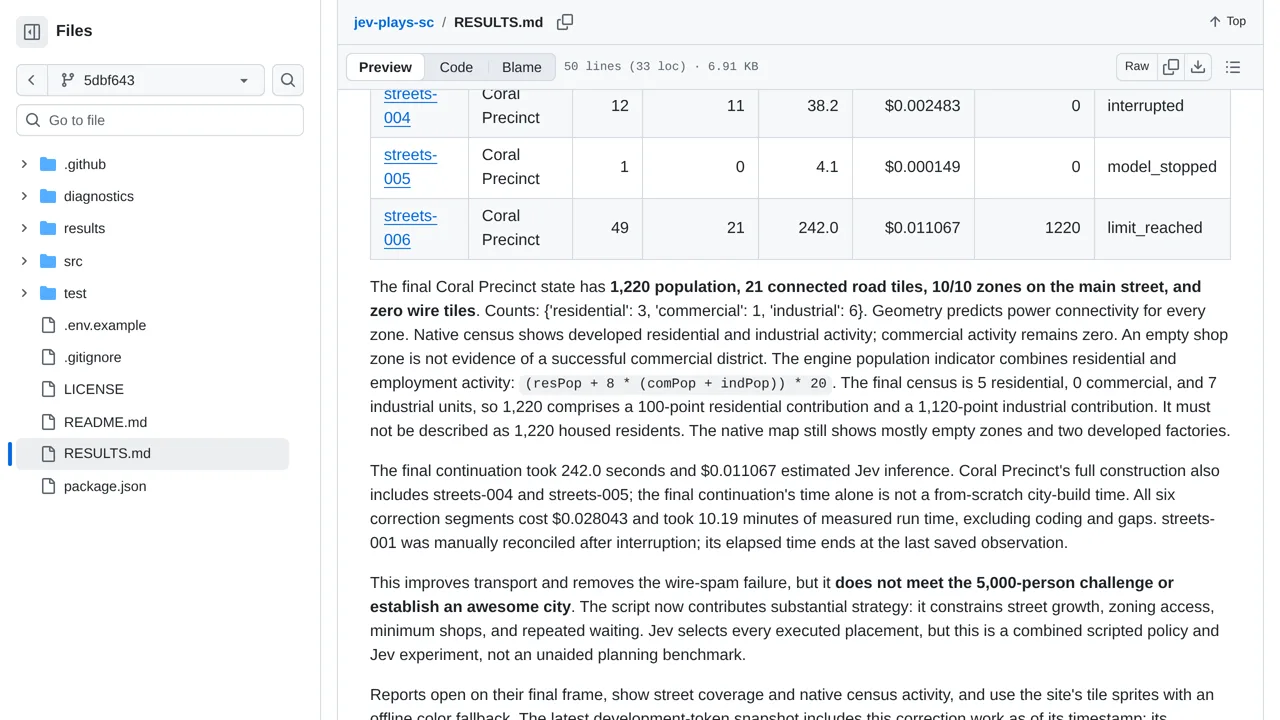Jump to Top of file
Screen dimensions: 1280x720
pos(1227,22)
